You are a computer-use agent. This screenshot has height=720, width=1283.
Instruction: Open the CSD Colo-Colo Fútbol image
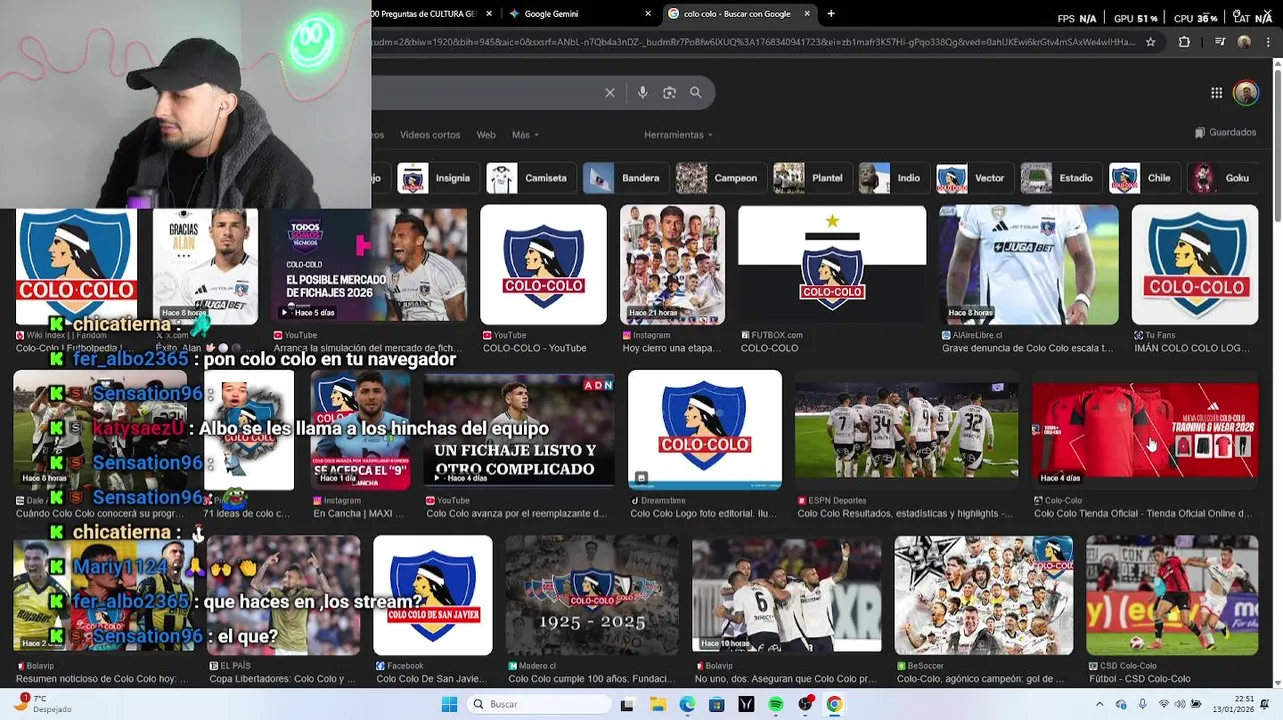tap(1172, 595)
